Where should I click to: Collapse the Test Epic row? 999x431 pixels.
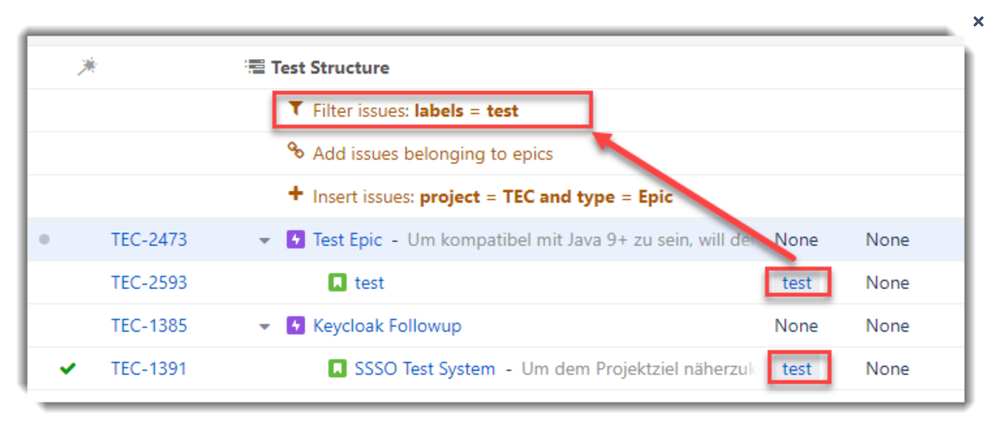tap(265, 241)
